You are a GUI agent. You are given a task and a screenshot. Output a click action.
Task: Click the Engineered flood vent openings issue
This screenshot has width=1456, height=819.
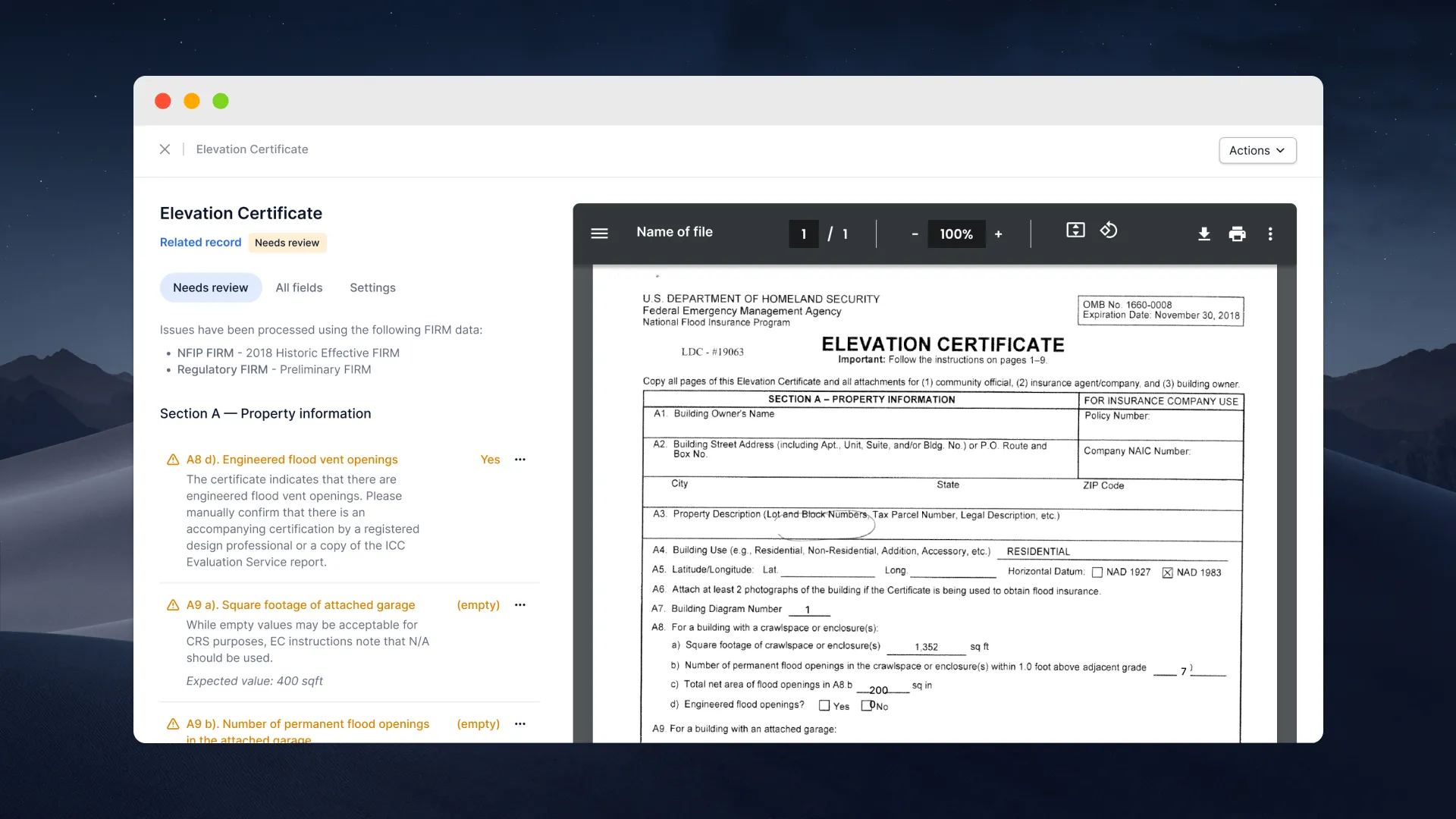click(x=292, y=460)
